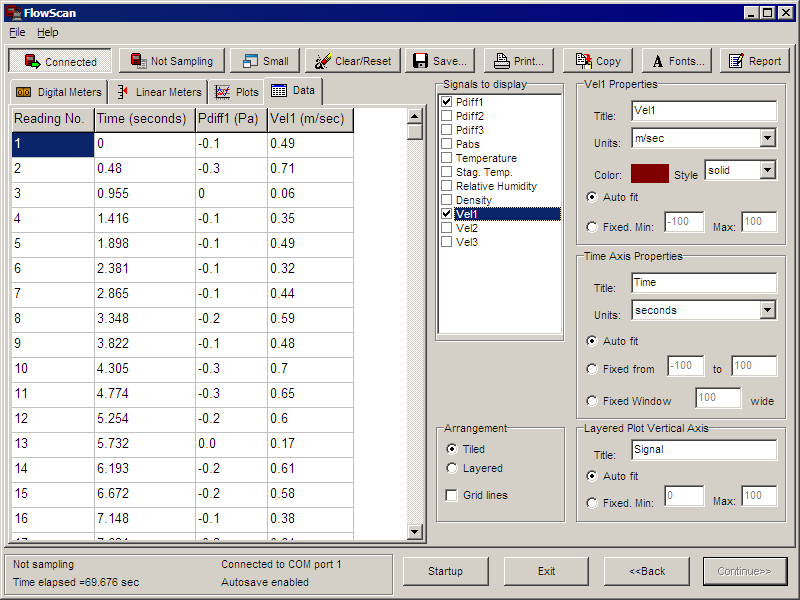
Task: Enable the Pdiff2 signal checkbox
Action: (446, 116)
